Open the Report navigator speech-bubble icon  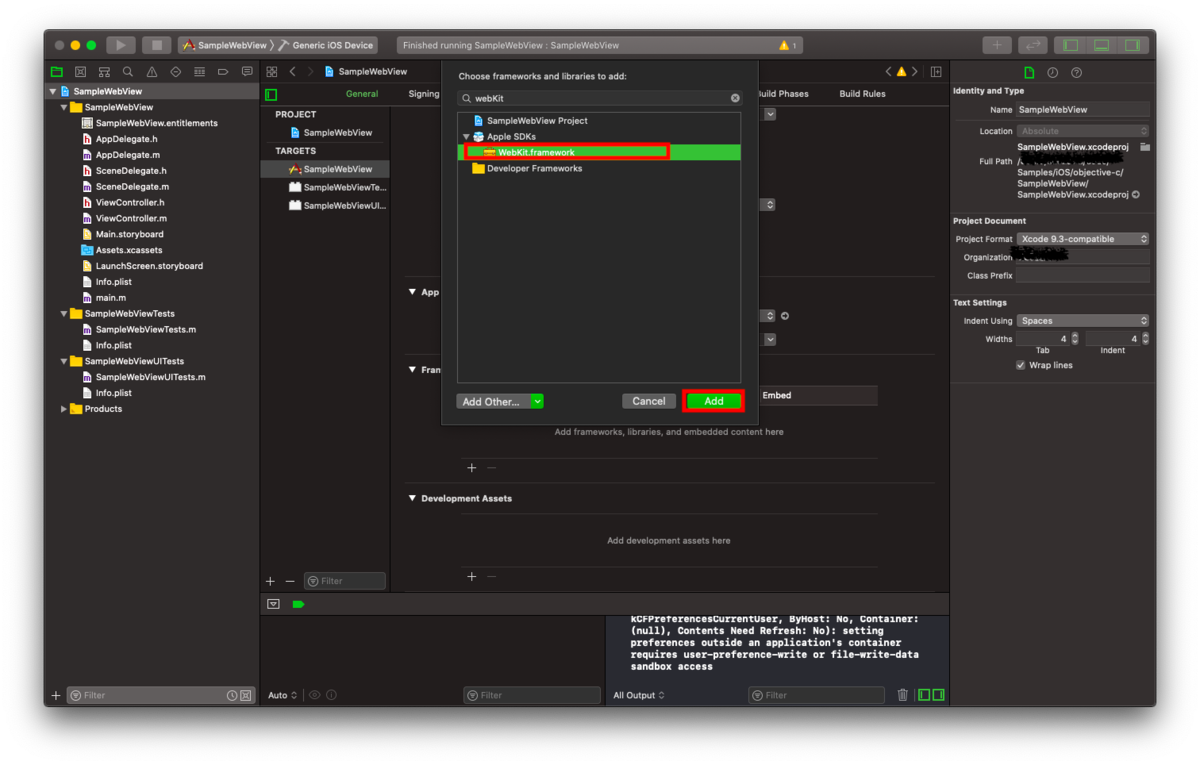(x=247, y=72)
